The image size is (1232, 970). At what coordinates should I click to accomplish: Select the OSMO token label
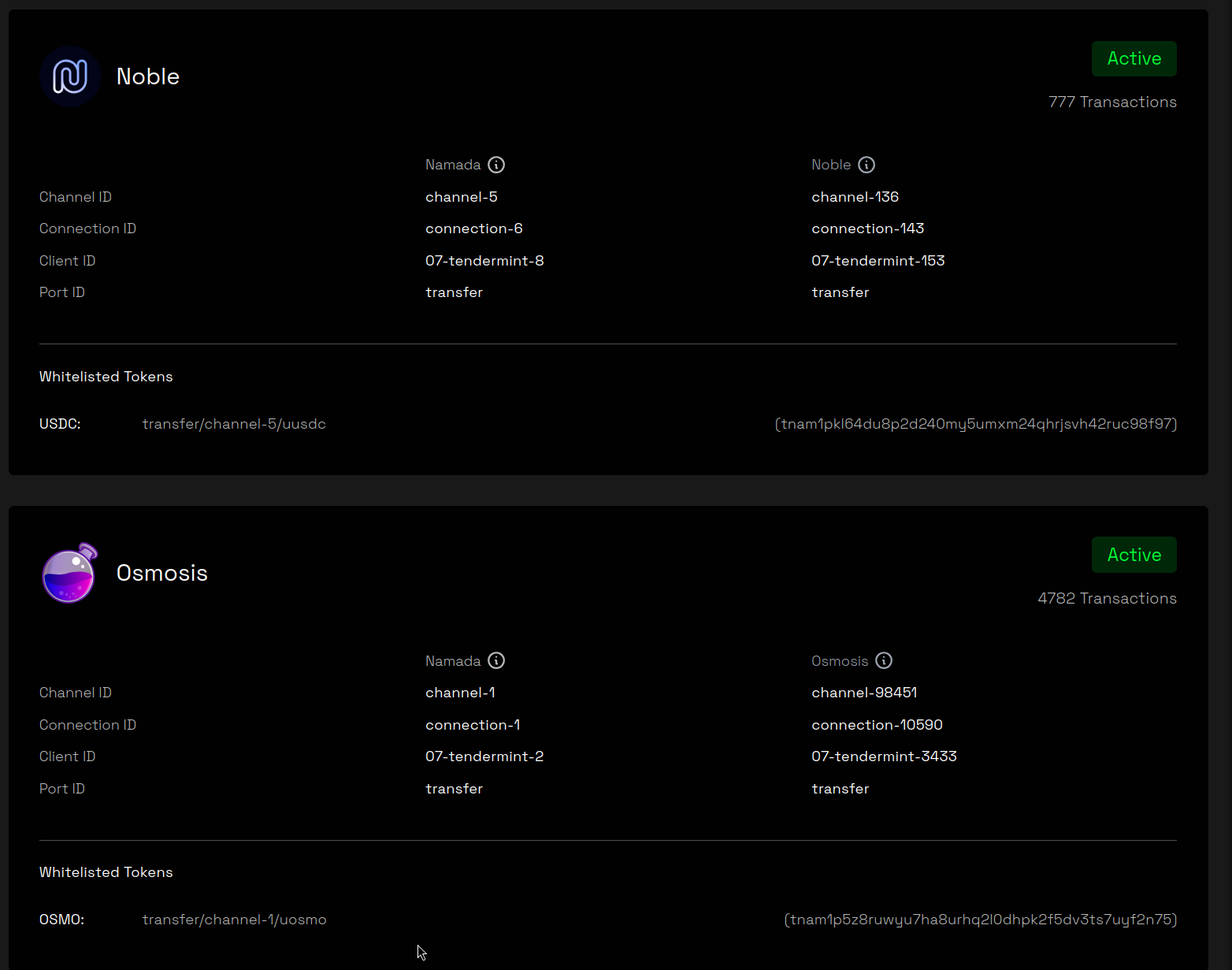point(61,920)
